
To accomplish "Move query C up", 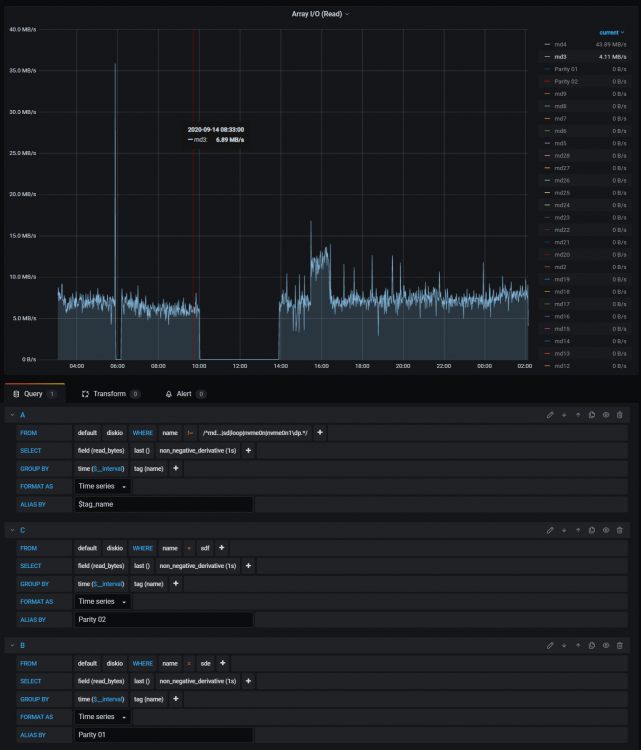I will click(578, 530).
